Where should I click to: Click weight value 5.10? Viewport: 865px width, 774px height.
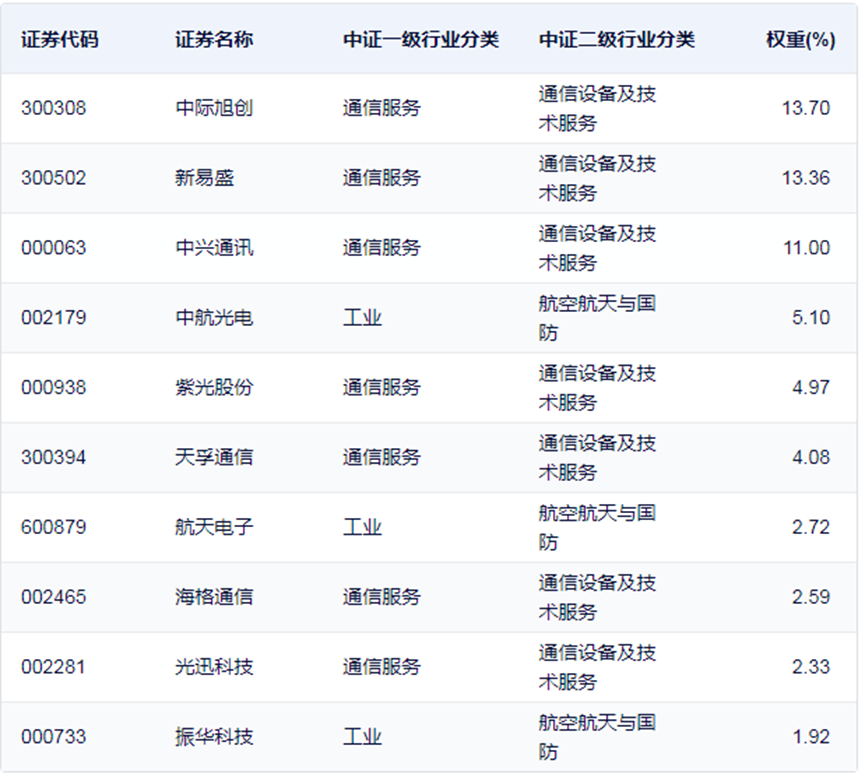pyautogui.click(x=811, y=317)
